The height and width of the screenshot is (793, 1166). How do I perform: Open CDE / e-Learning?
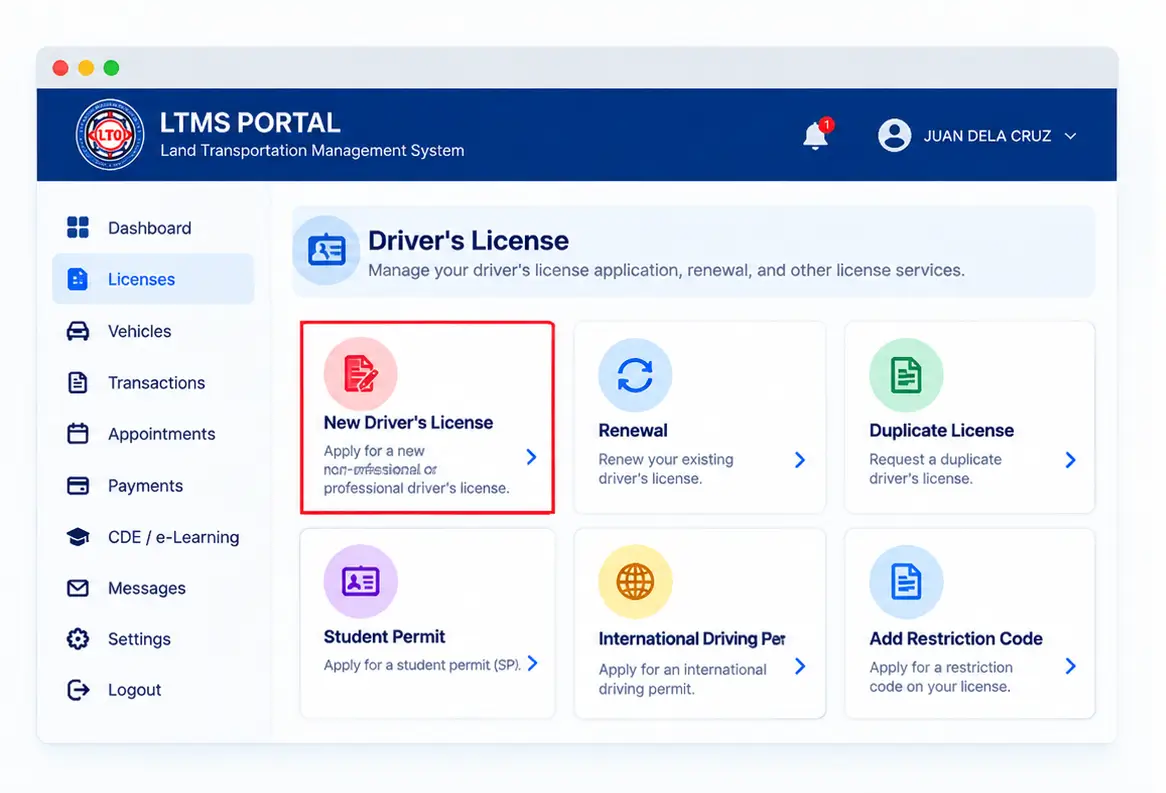point(173,537)
